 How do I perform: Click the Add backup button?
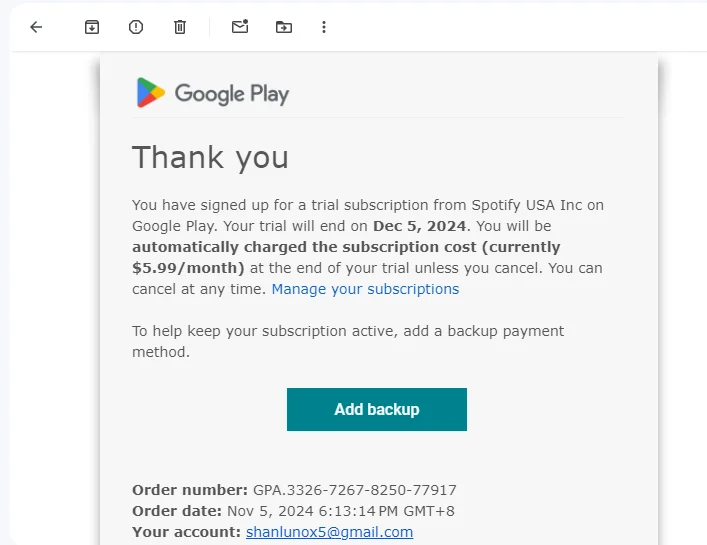pyautogui.click(x=377, y=409)
